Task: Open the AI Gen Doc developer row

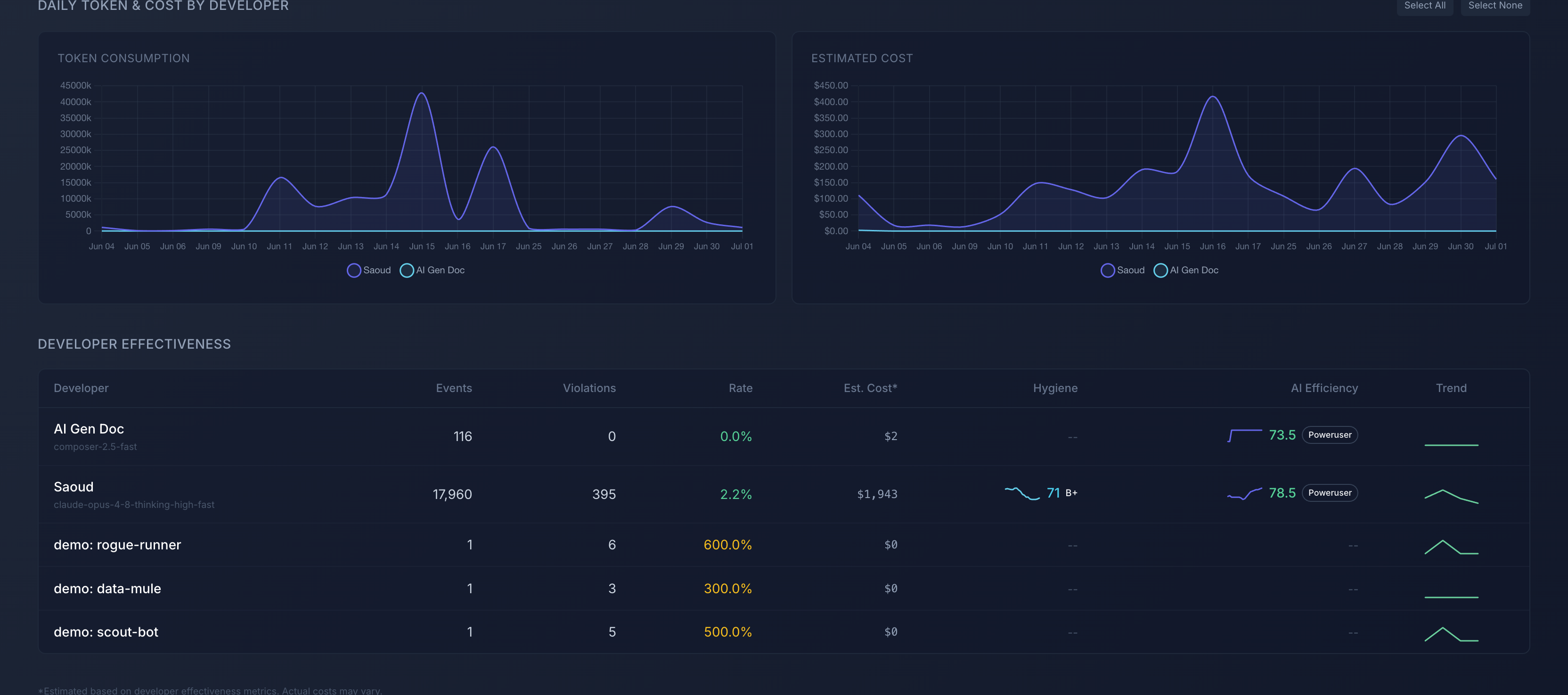Action: click(784, 436)
